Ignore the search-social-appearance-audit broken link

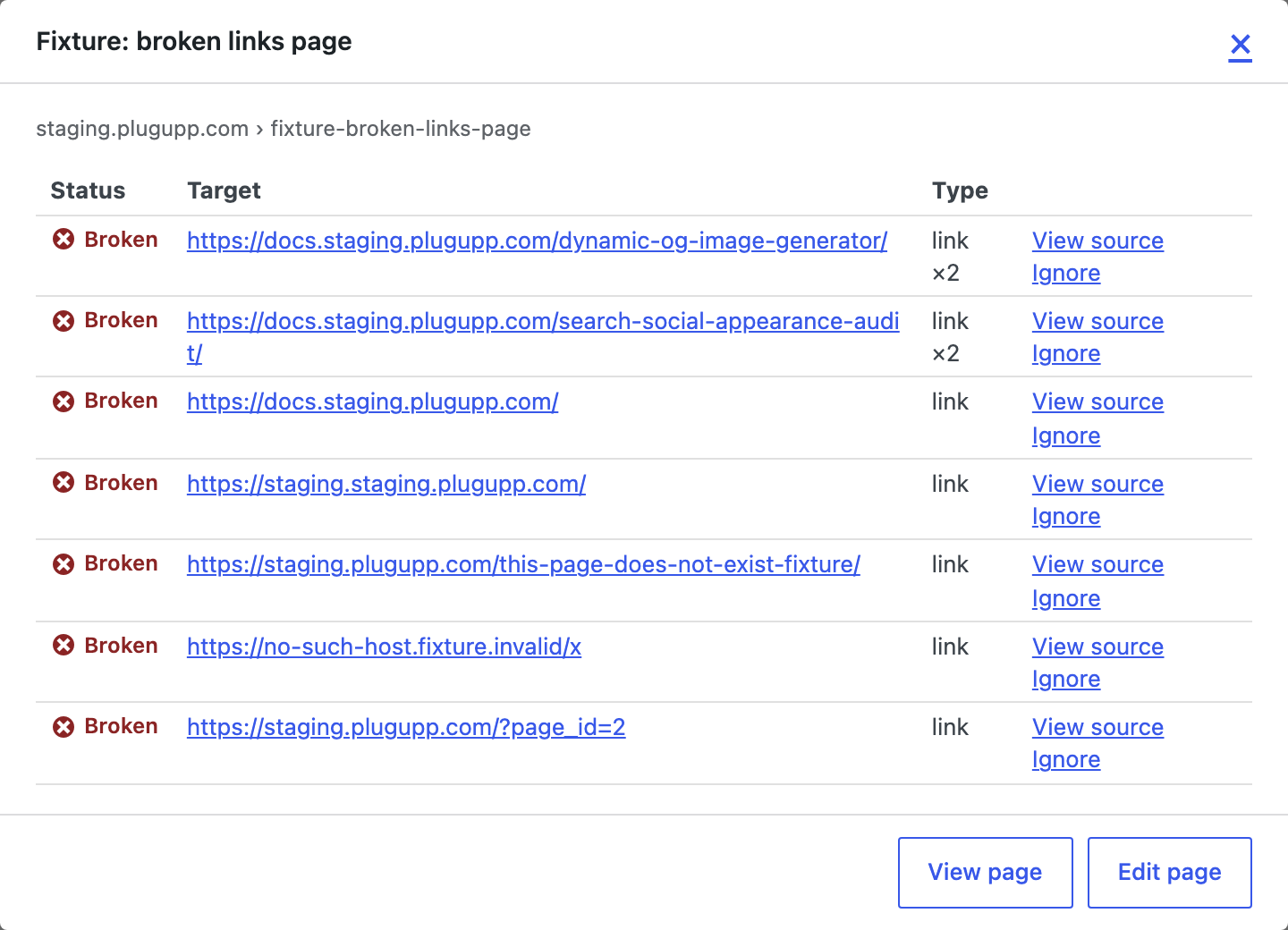coord(1065,353)
